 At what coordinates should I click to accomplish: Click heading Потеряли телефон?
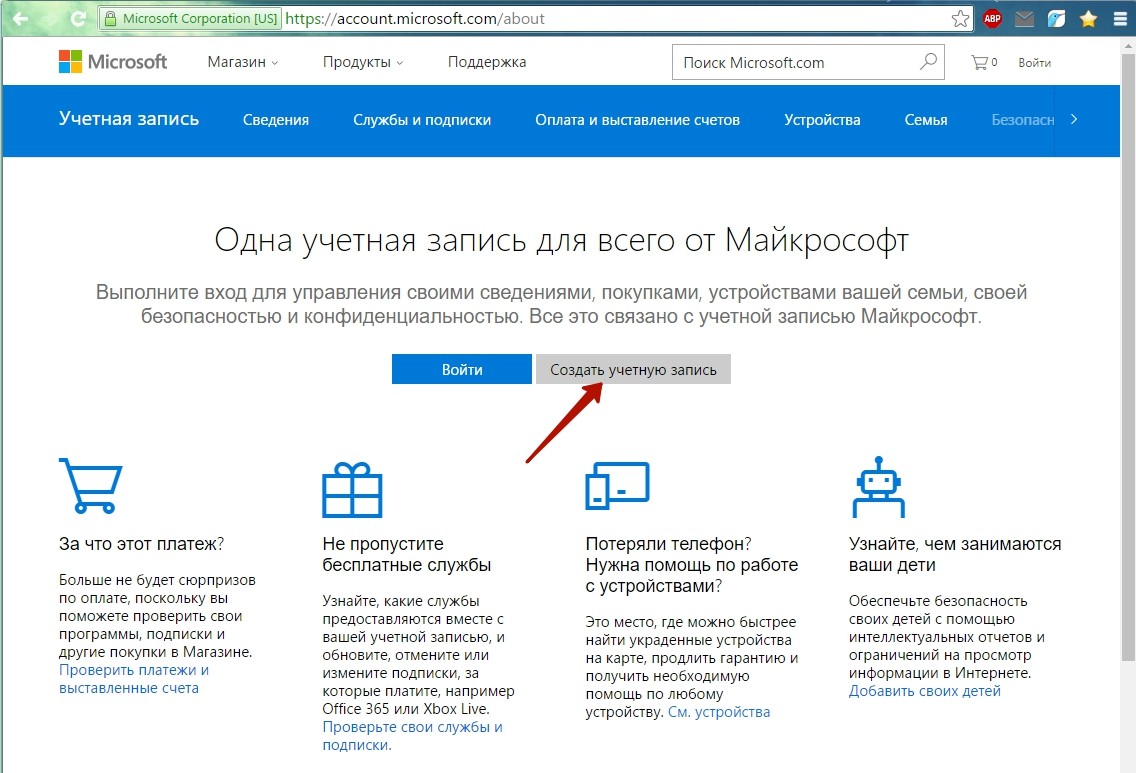click(x=668, y=544)
